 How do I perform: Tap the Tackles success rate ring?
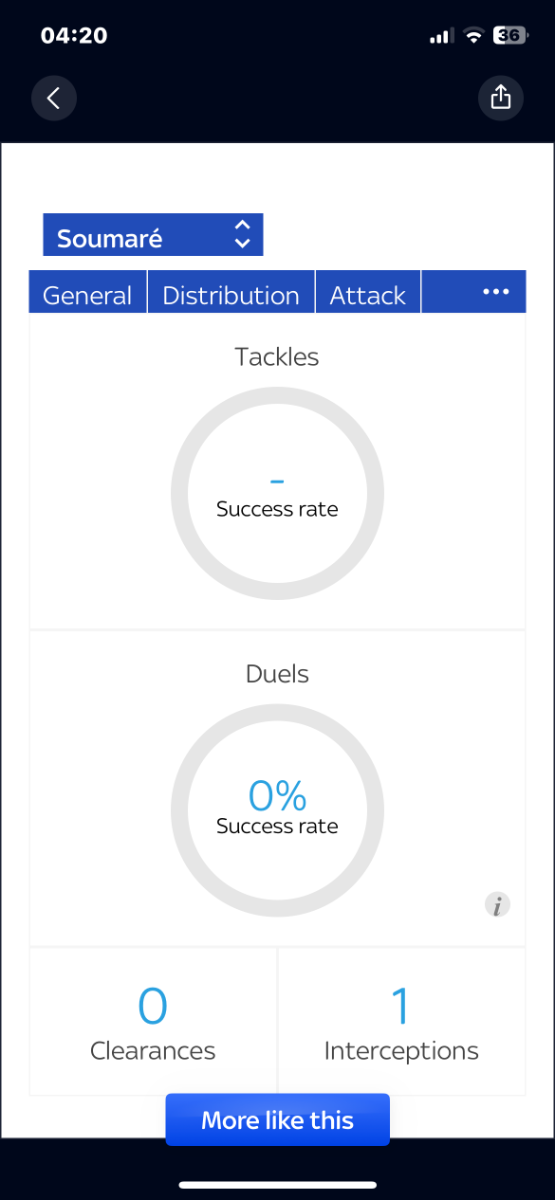(x=277, y=492)
